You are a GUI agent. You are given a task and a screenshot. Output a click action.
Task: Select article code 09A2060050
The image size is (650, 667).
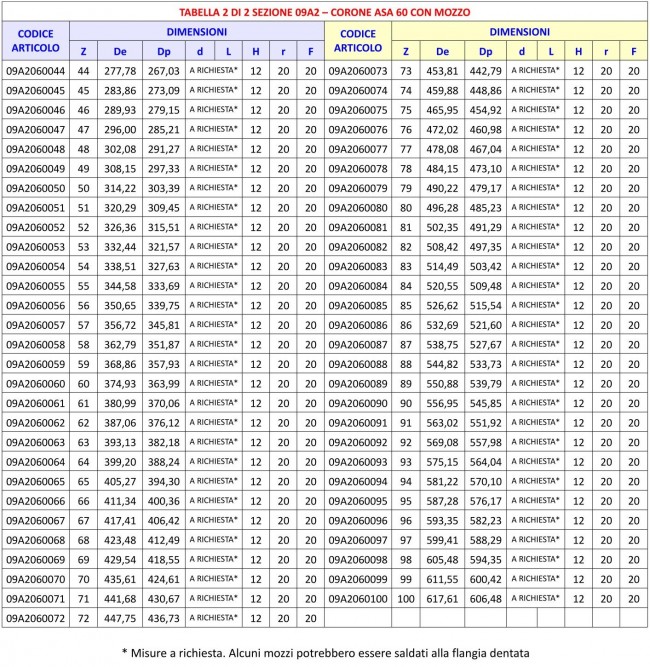(x=36, y=188)
